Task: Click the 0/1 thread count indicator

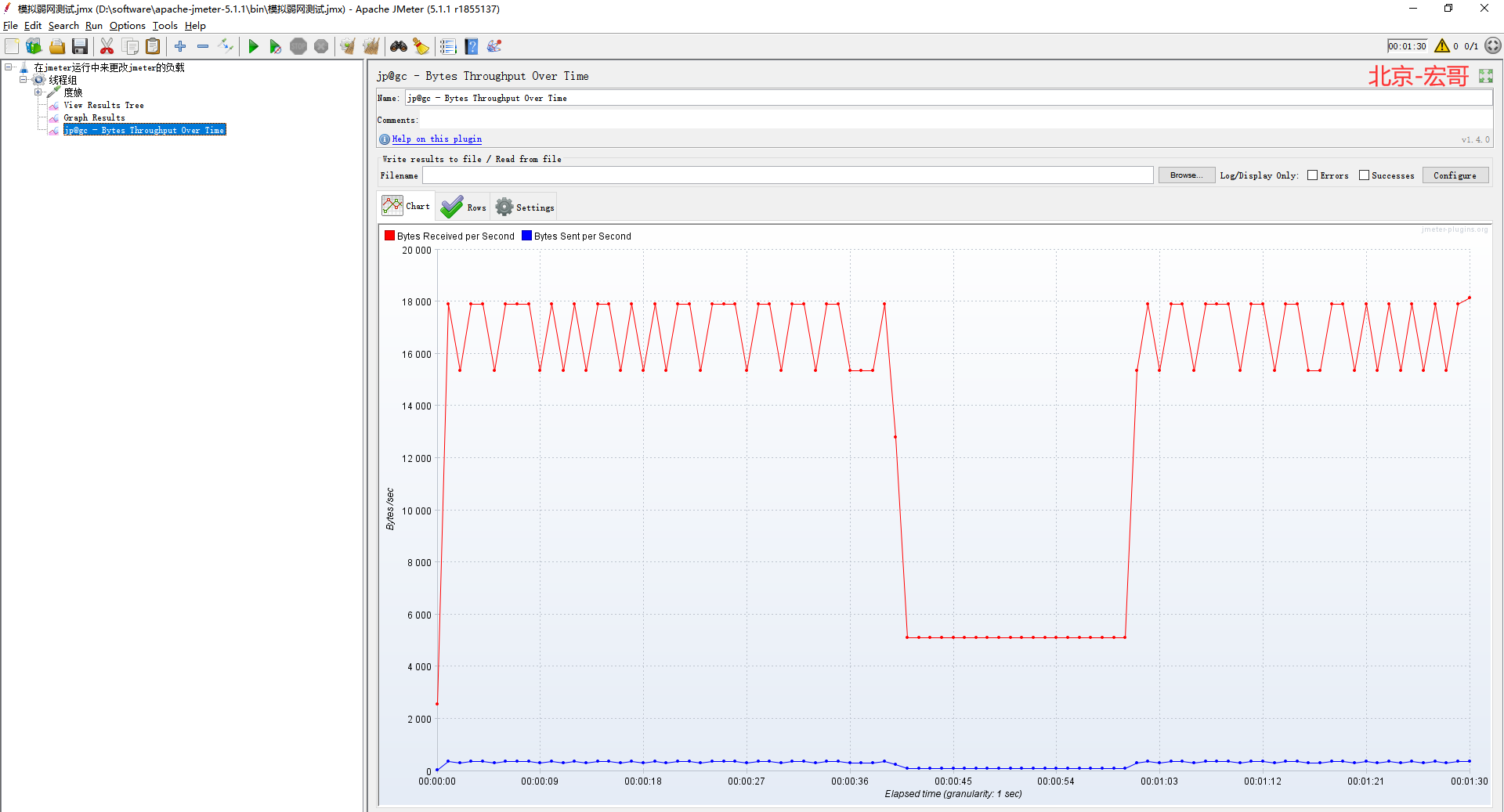Action: click(1471, 46)
